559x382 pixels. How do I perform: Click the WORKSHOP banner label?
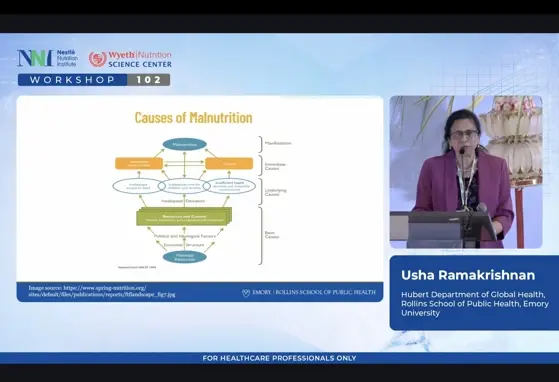click(x=72, y=80)
